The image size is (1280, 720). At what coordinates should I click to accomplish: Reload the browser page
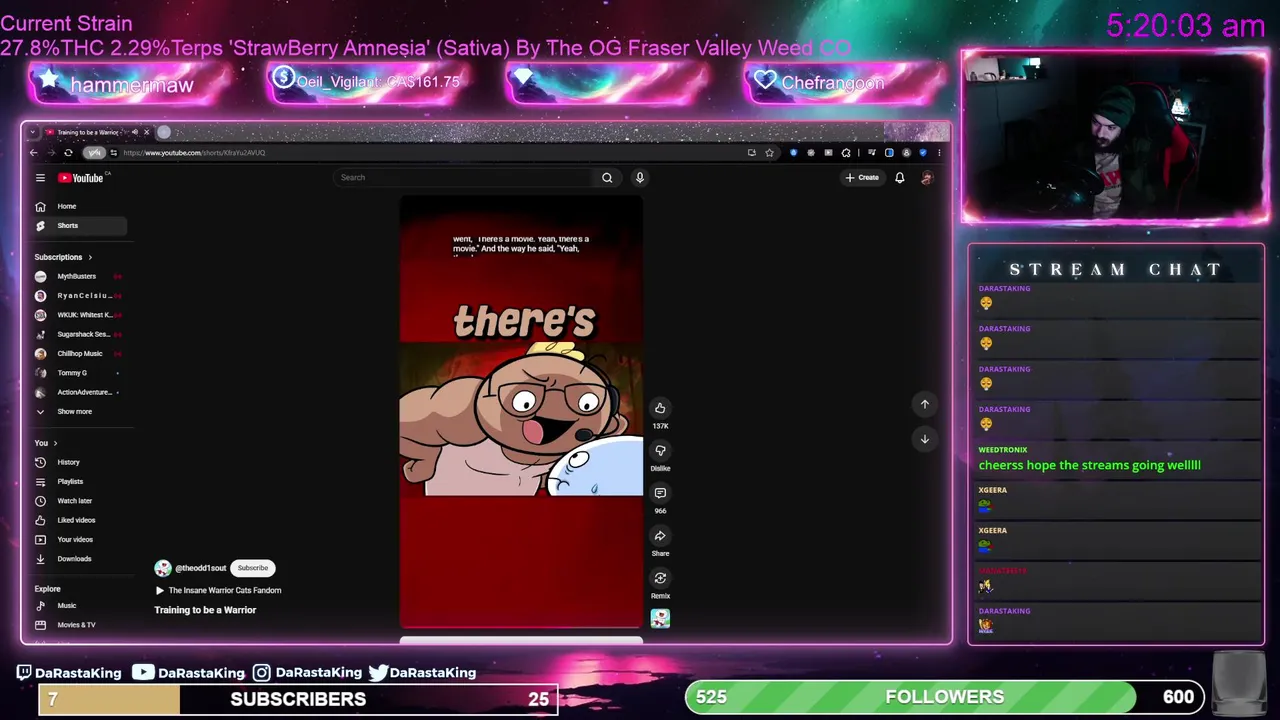coord(68,153)
